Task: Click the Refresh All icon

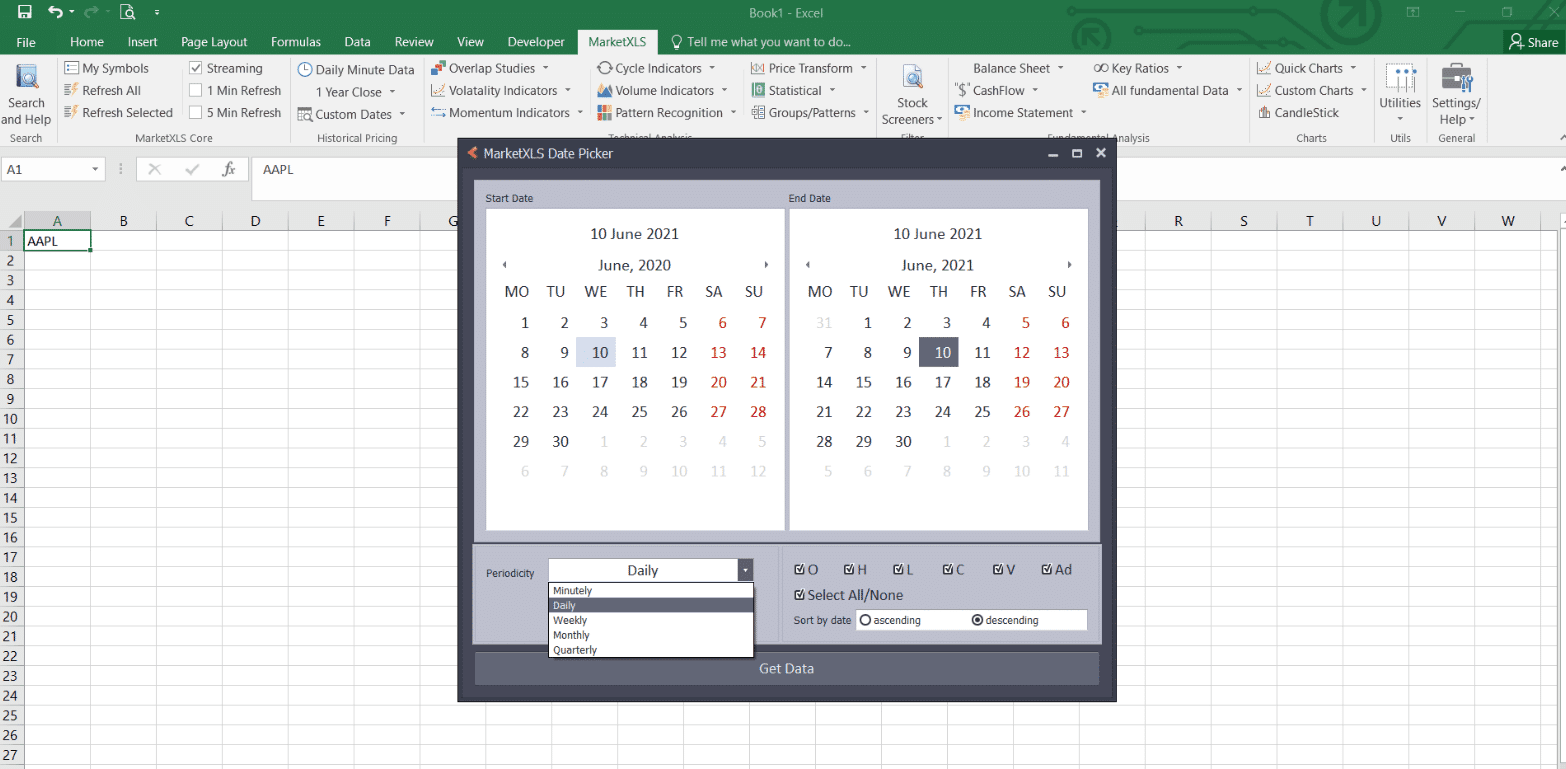Action: [71, 91]
